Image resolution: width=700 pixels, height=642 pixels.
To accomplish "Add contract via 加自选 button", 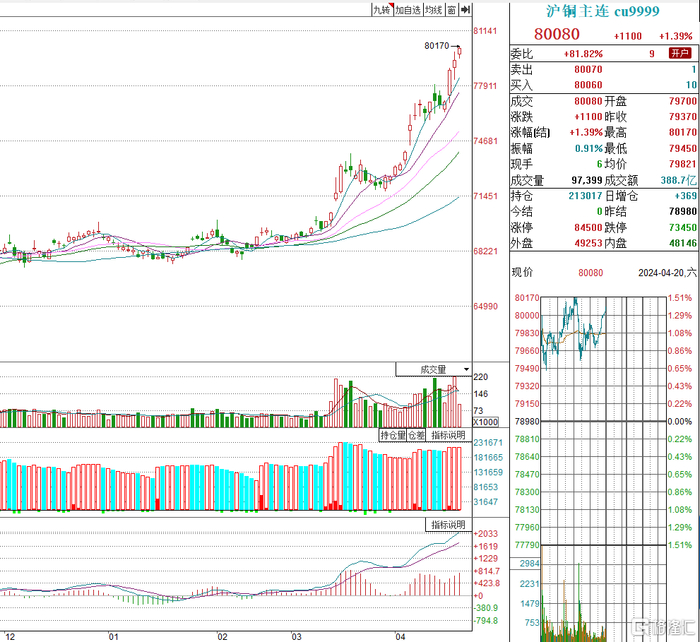I will 408,10.
